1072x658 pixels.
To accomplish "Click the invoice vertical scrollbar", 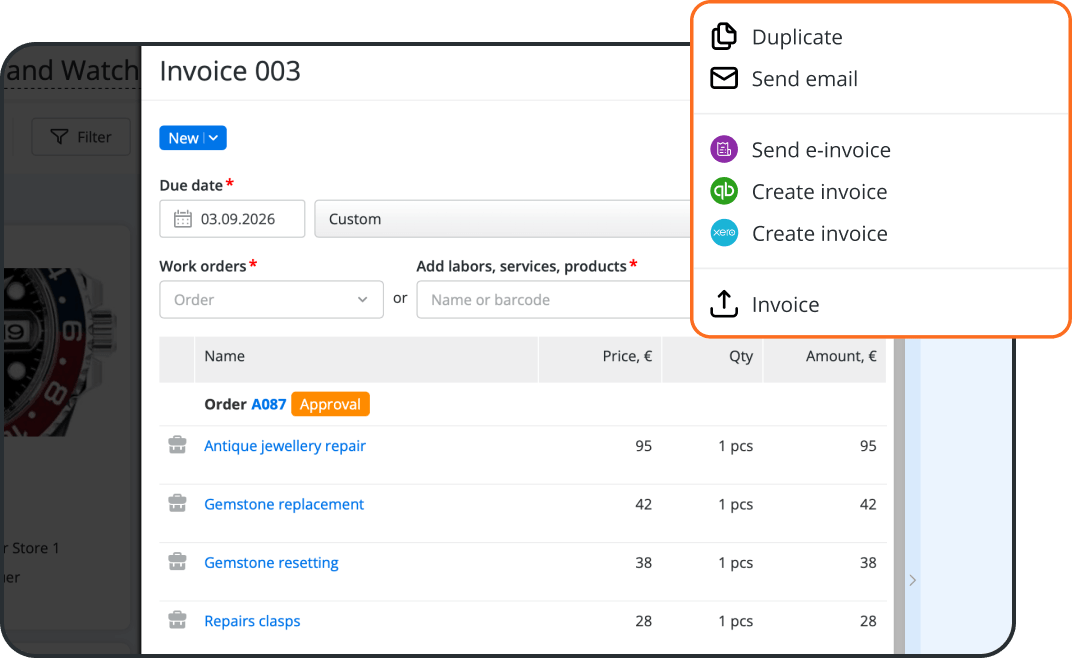I will (899, 496).
